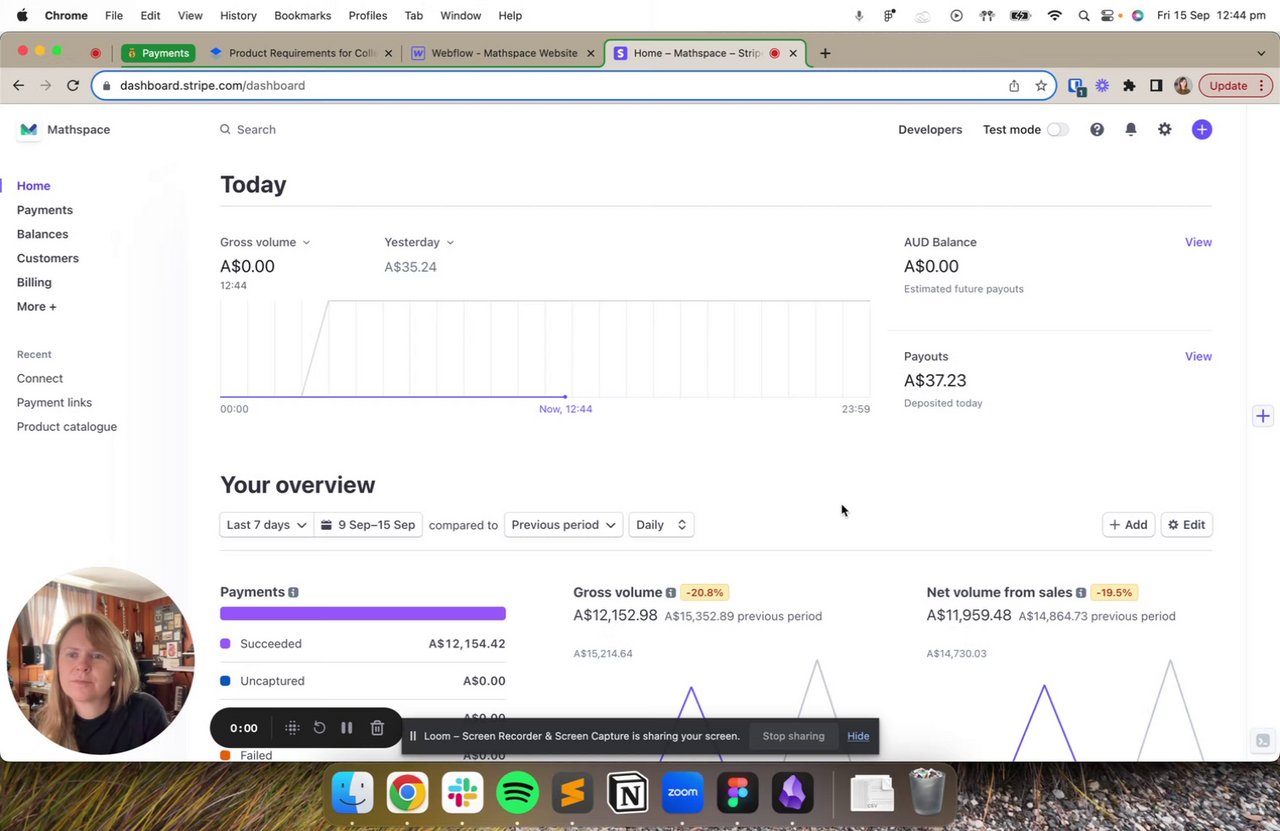Open the History menu in menu bar

[x=238, y=16]
